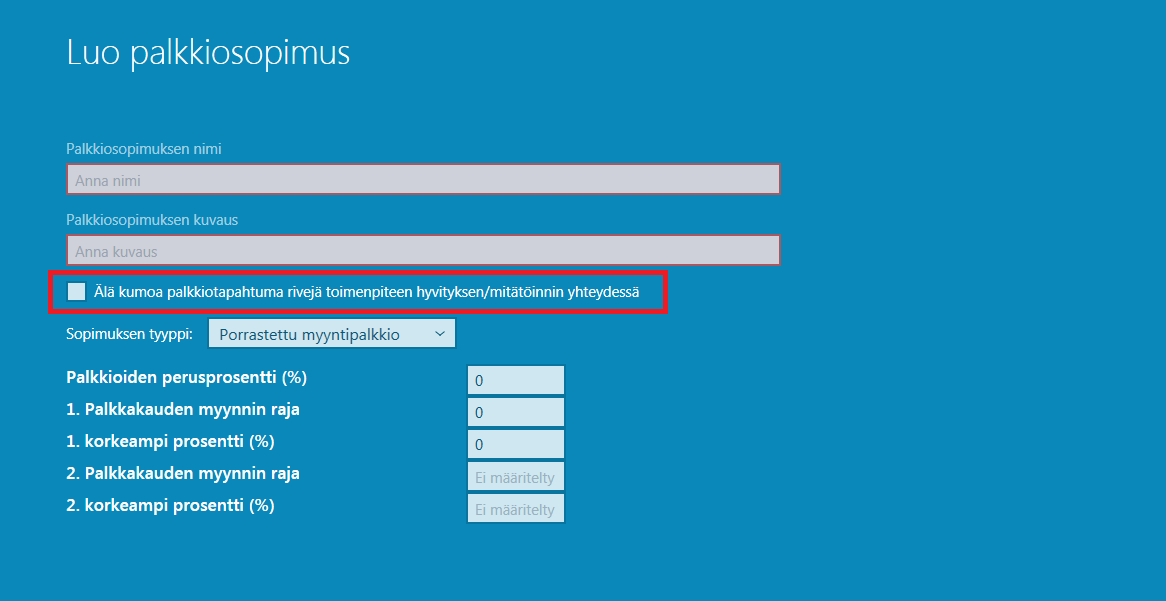
Task: Click the 'Palkkioiden perusprosentti (%)' label text
Action: point(186,378)
